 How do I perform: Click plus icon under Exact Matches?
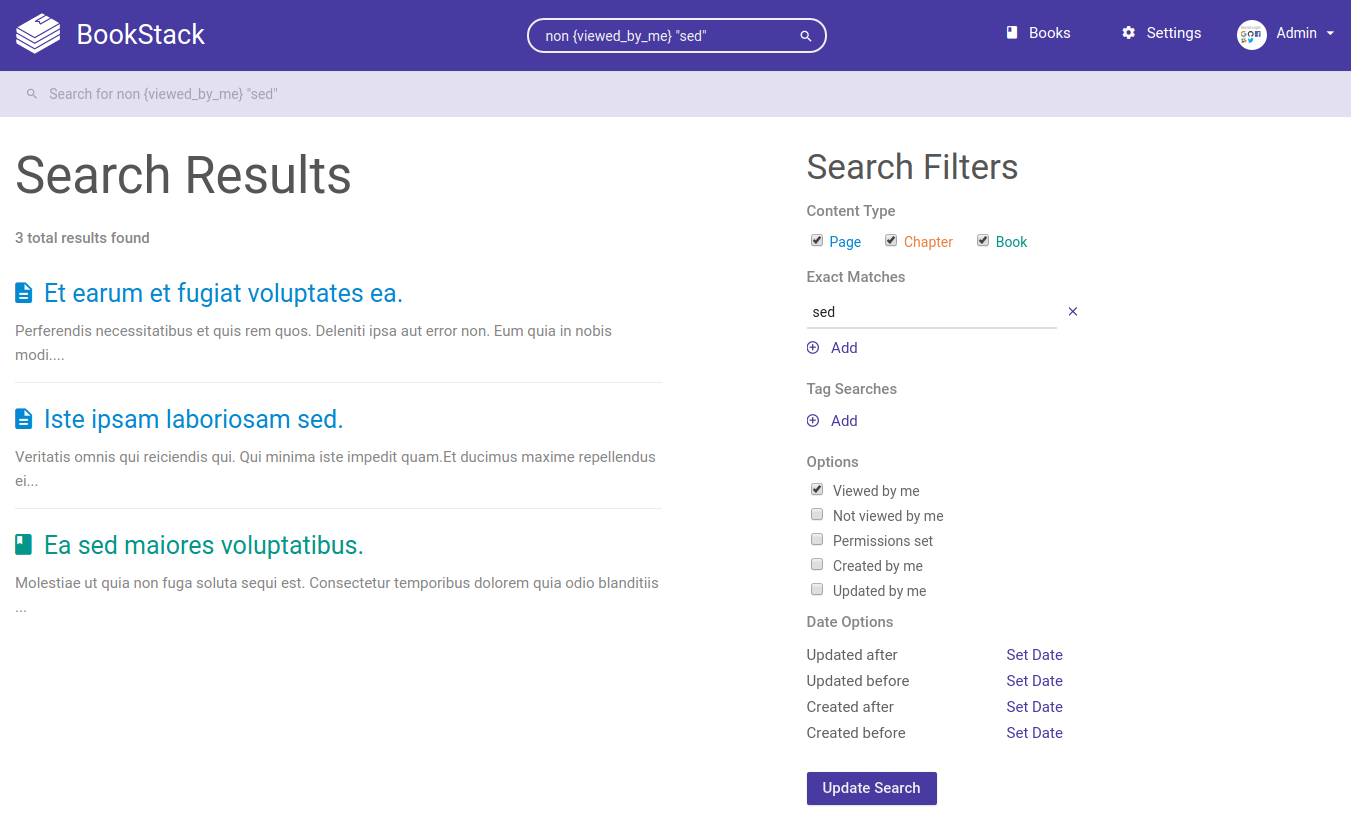point(813,348)
